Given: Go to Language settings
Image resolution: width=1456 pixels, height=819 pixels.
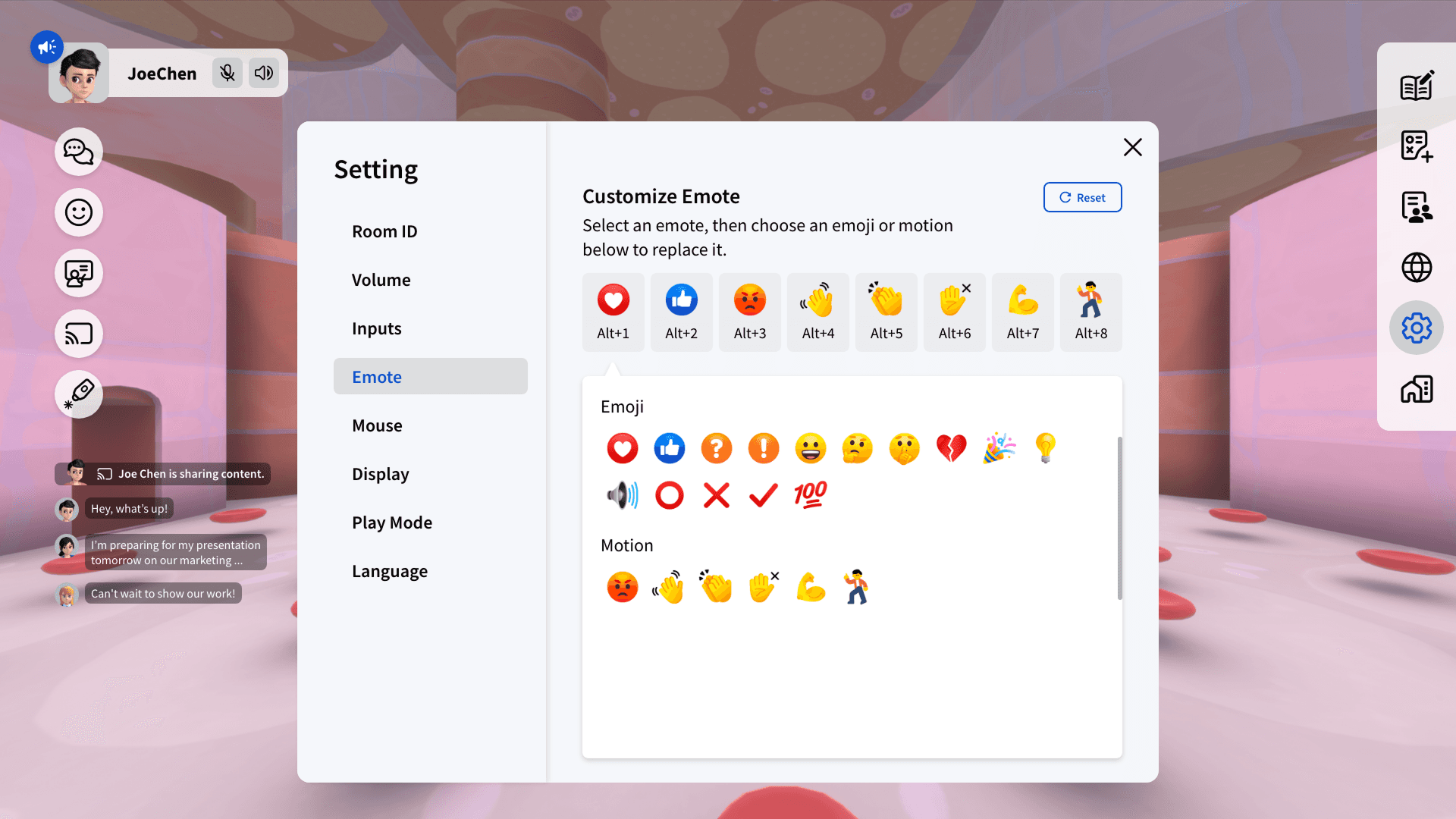Looking at the screenshot, I should coord(389,571).
